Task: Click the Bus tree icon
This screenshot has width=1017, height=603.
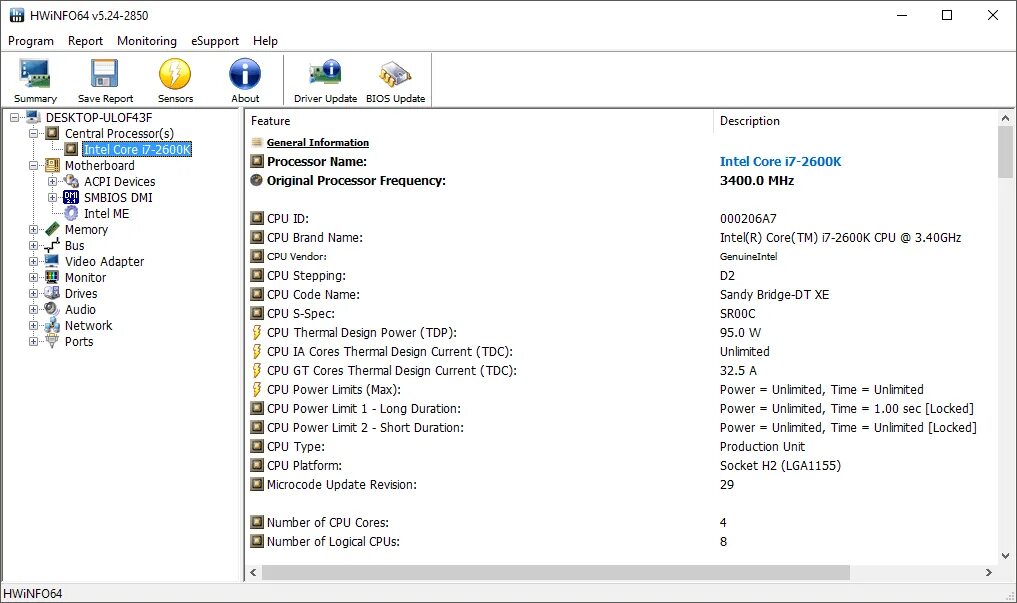Action: click(53, 245)
